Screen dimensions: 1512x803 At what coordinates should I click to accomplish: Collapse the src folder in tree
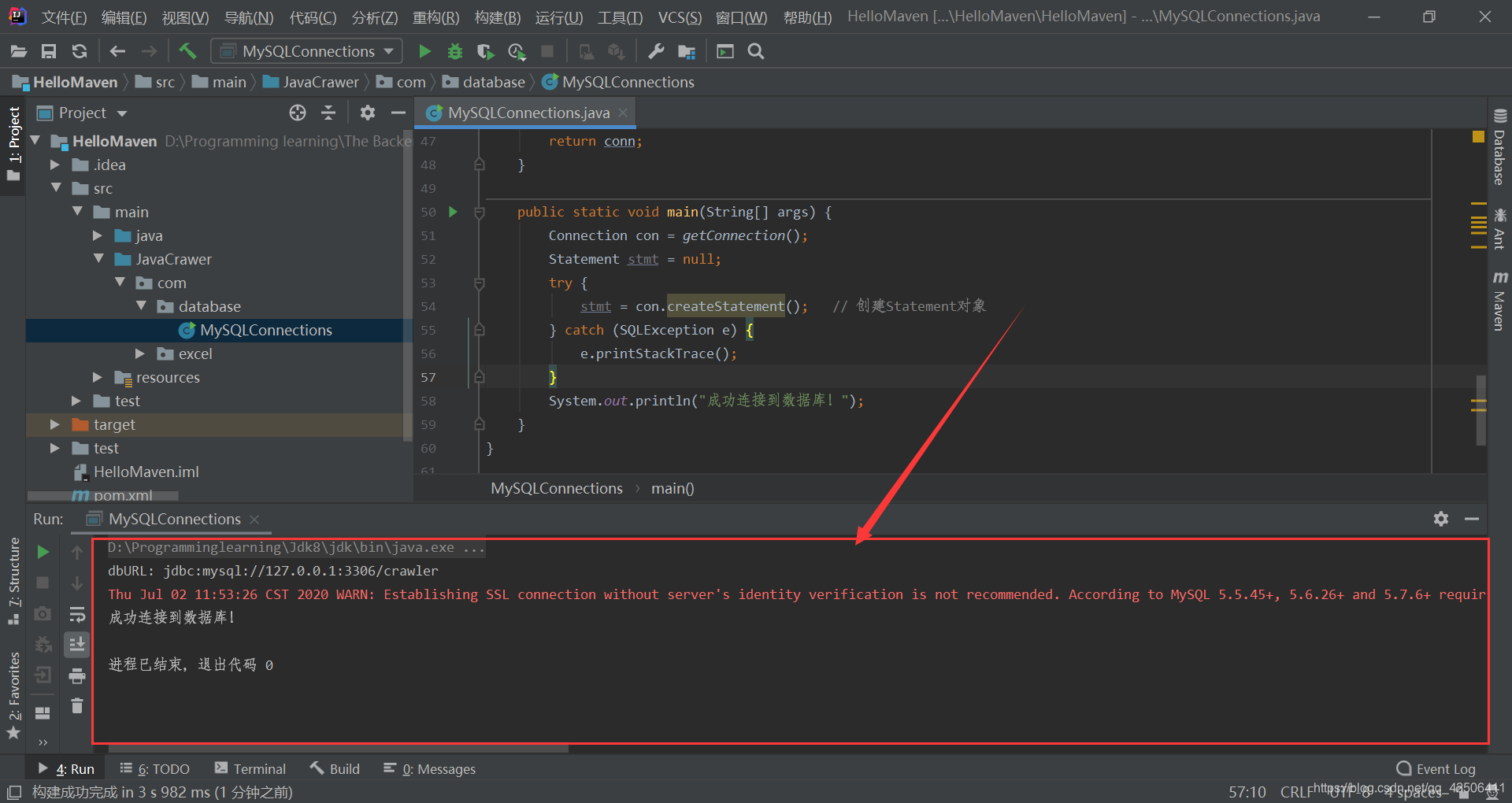(x=56, y=188)
